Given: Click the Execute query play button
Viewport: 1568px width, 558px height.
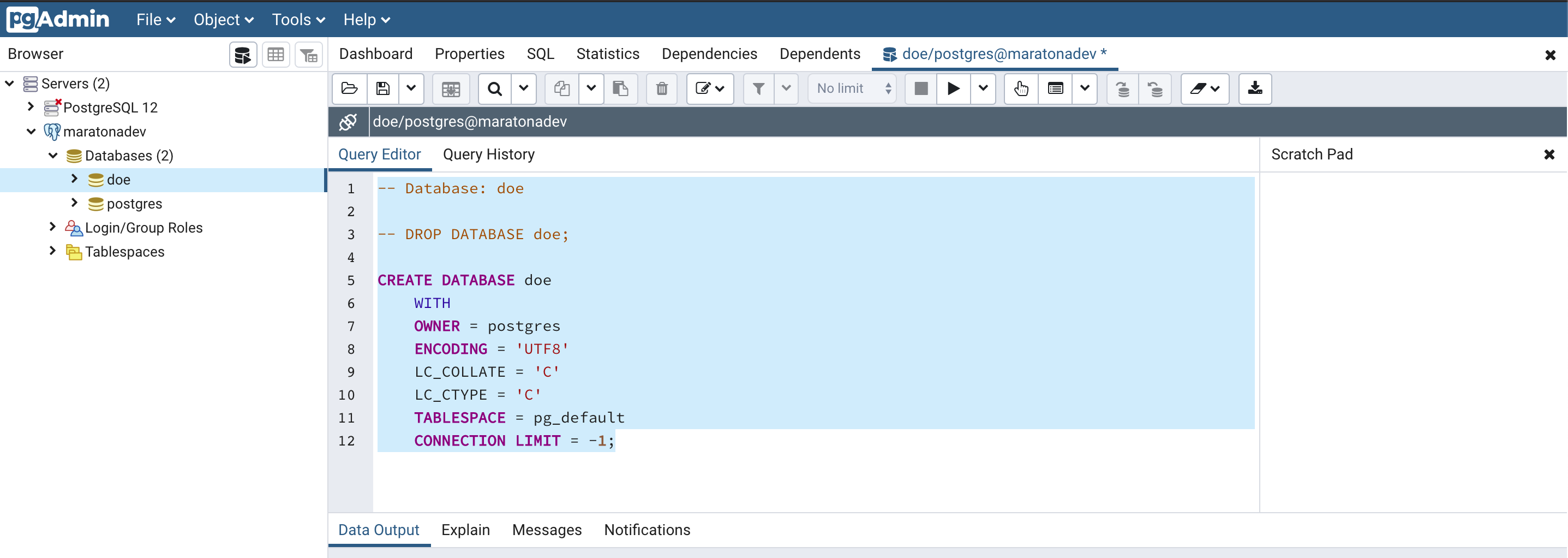Looking at the screenshot, I should 953,89.
